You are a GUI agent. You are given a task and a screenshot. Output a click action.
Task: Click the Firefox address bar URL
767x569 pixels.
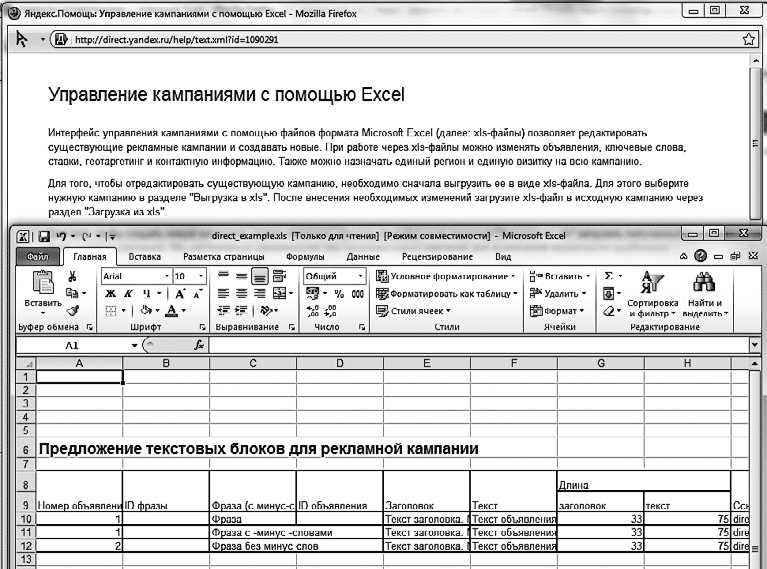point(177,40)
